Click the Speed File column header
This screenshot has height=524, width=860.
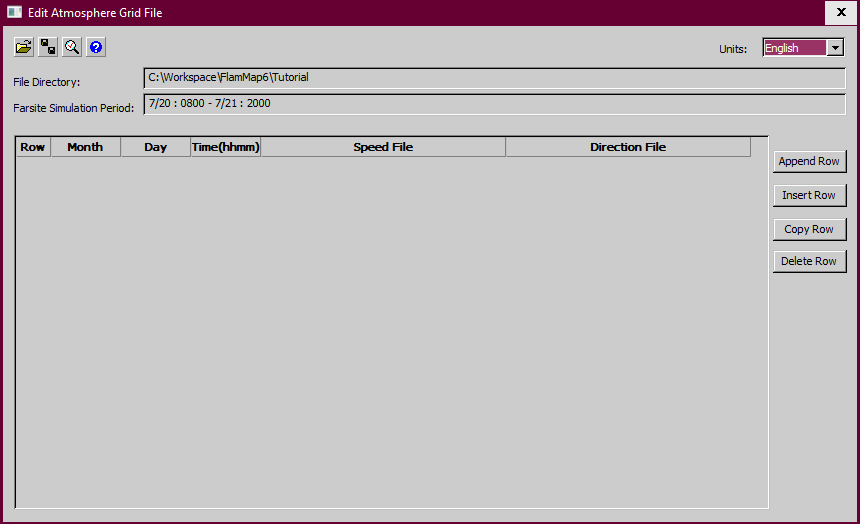383,147
